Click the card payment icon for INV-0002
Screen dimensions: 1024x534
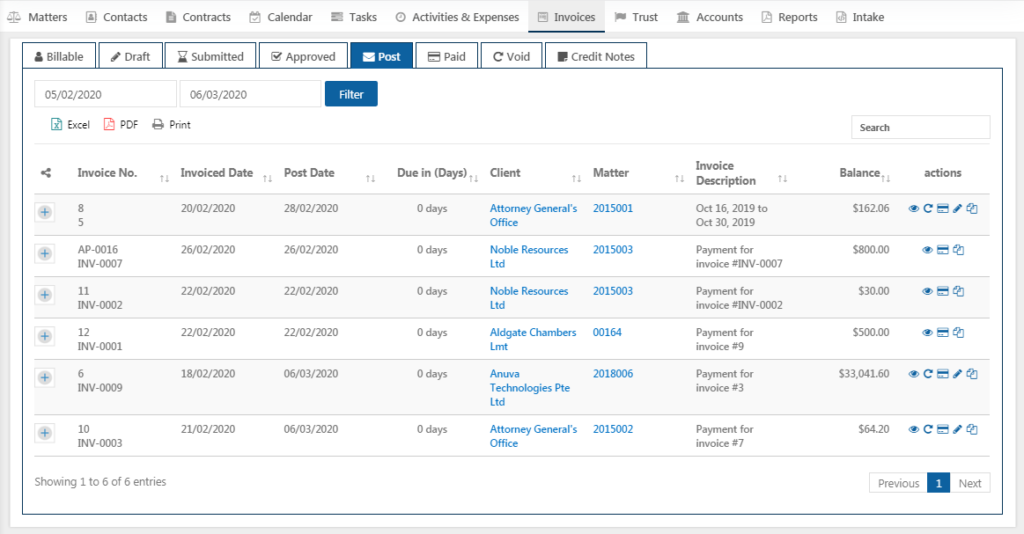tap(942, 291)
